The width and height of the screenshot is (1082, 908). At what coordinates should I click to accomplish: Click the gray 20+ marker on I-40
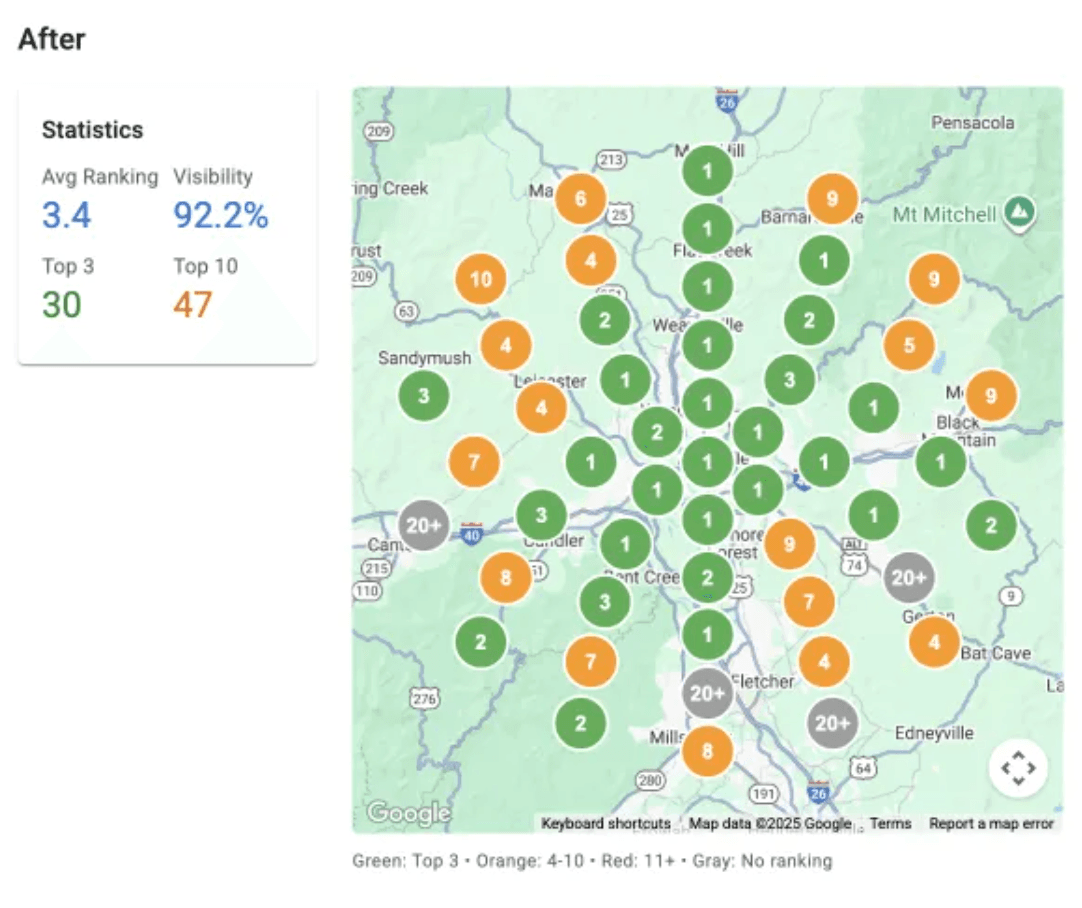coord(424,526)
